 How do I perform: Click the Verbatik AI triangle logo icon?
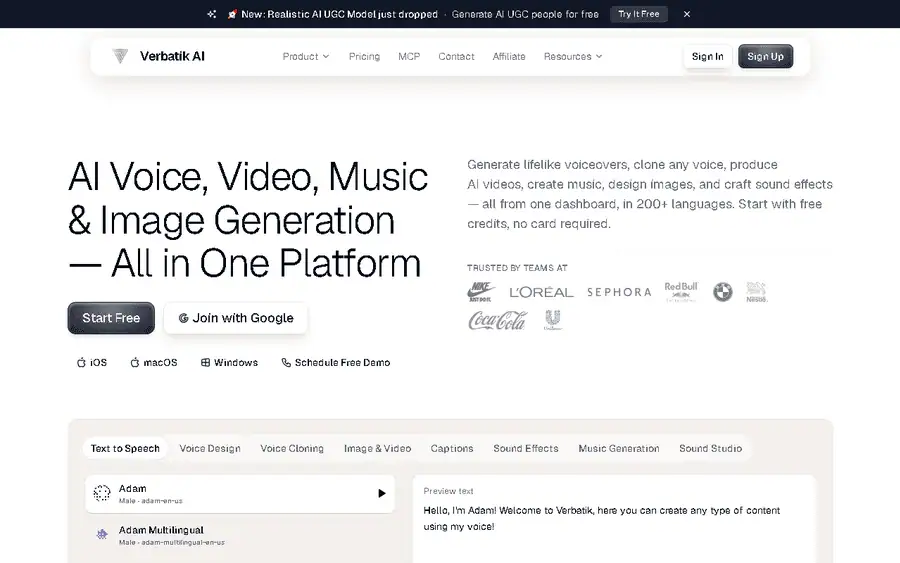120,56
